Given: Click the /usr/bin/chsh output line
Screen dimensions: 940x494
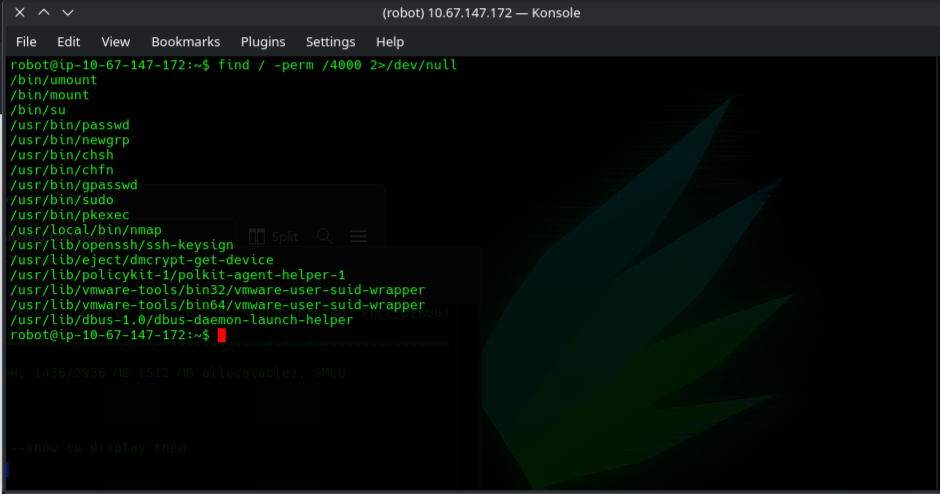Looking at the screenshot, I should (x=62, y=155).
